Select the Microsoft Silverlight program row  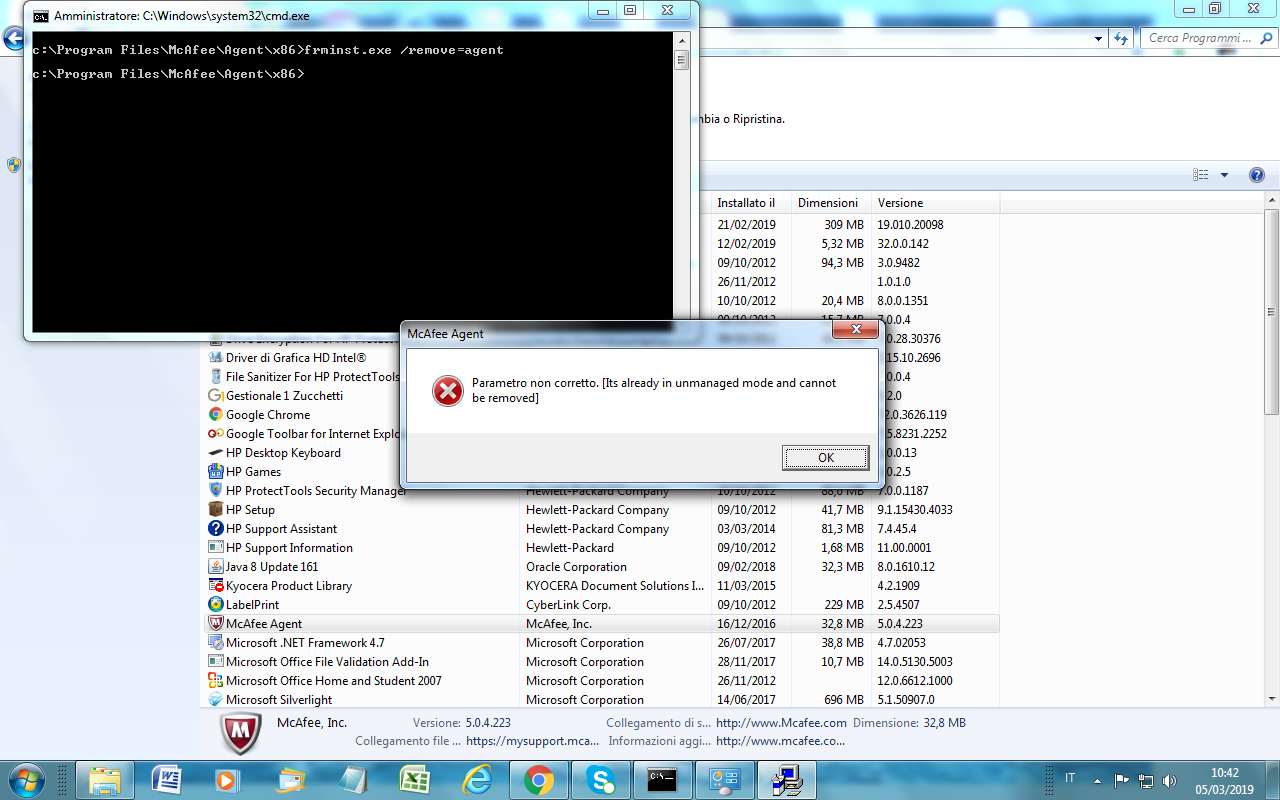click(278, 700)
